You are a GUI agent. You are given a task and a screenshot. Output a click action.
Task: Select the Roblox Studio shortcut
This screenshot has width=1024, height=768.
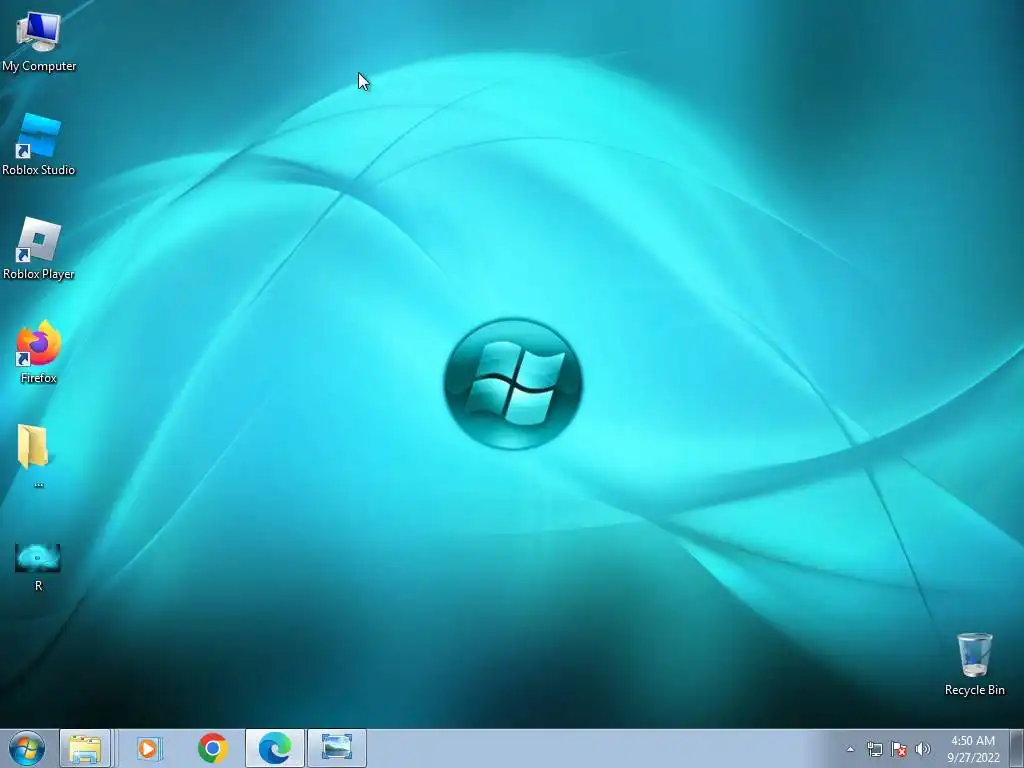click(39, 145)
